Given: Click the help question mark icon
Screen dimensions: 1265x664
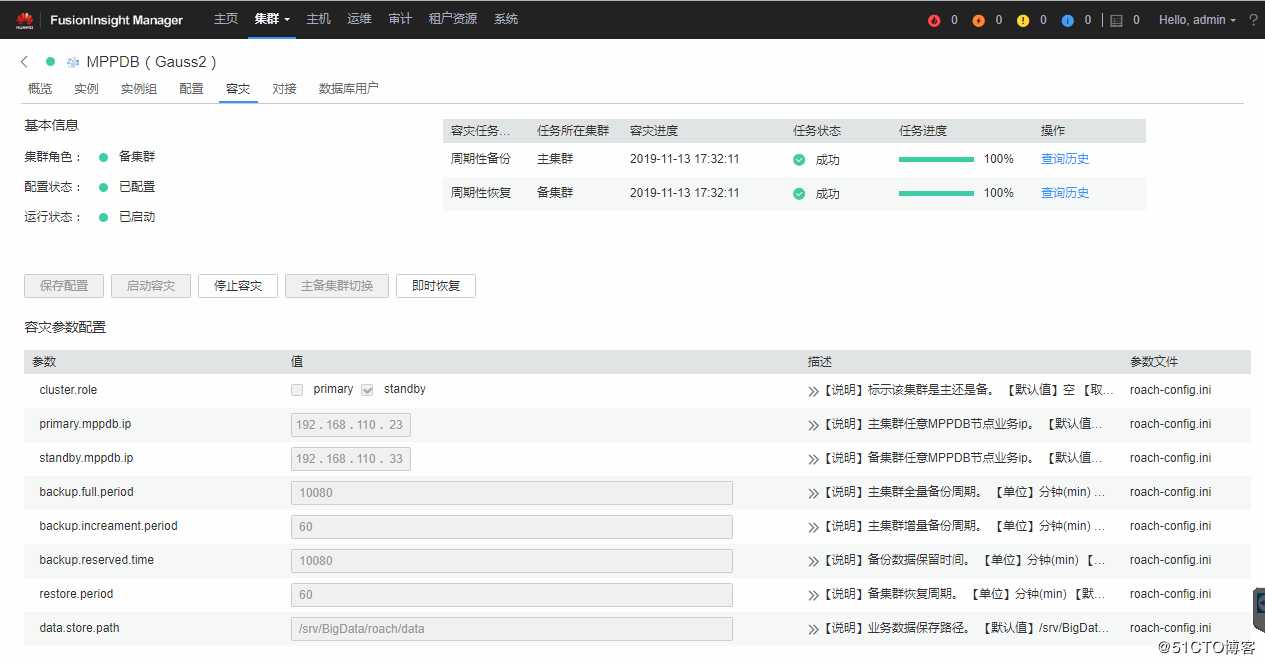Looking at the screenshot, I should (x=1254, y=18).
